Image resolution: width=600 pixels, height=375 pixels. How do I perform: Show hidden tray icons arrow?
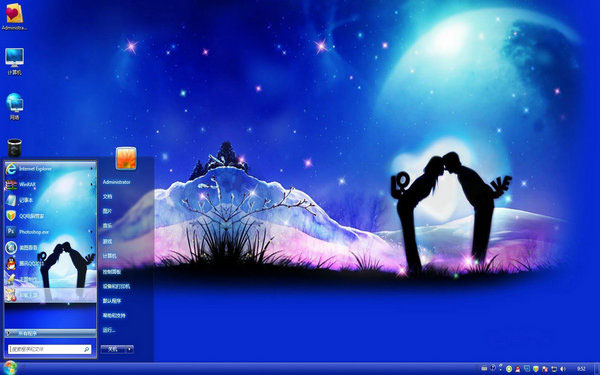click(x=501, y=365)
